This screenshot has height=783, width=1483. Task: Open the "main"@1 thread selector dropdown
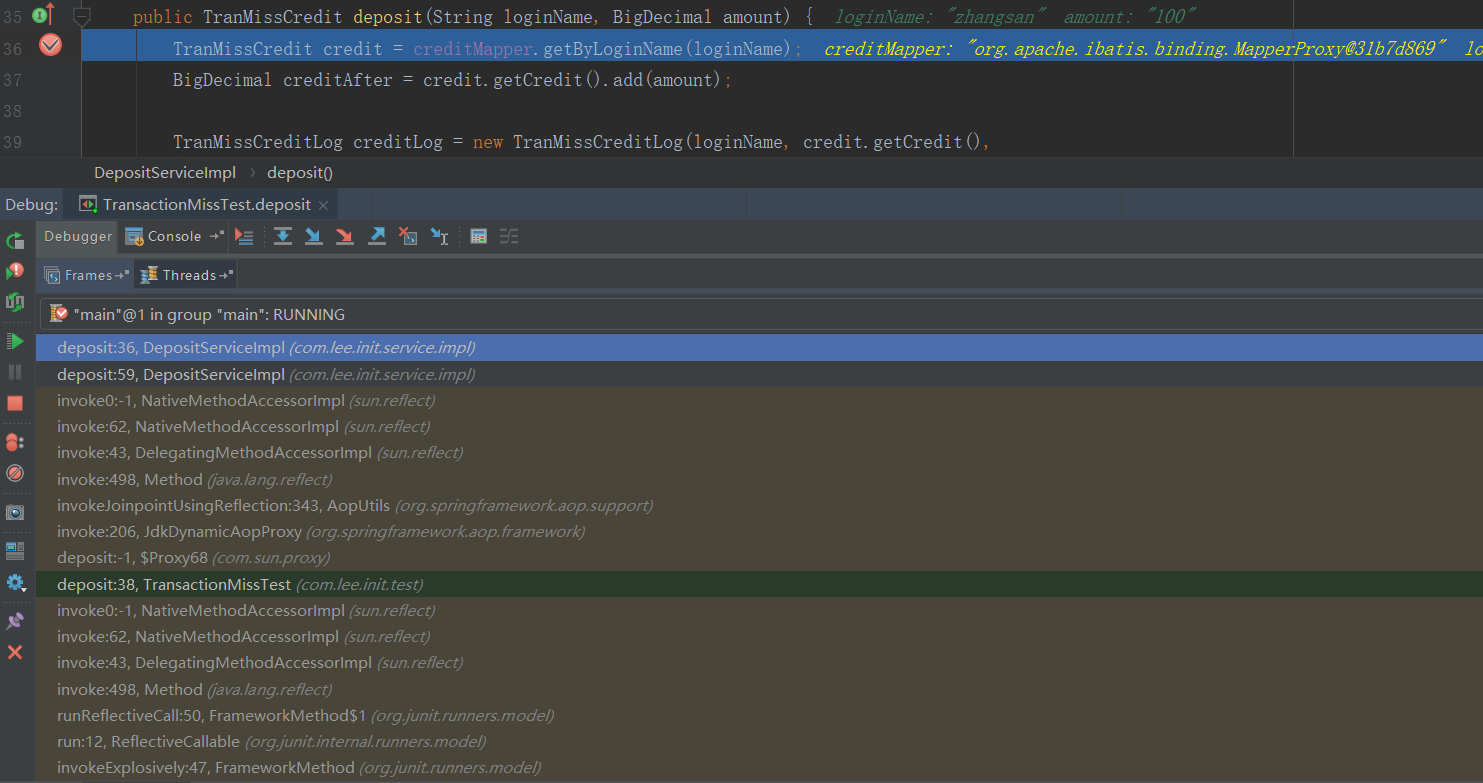[x=761, y=314]
